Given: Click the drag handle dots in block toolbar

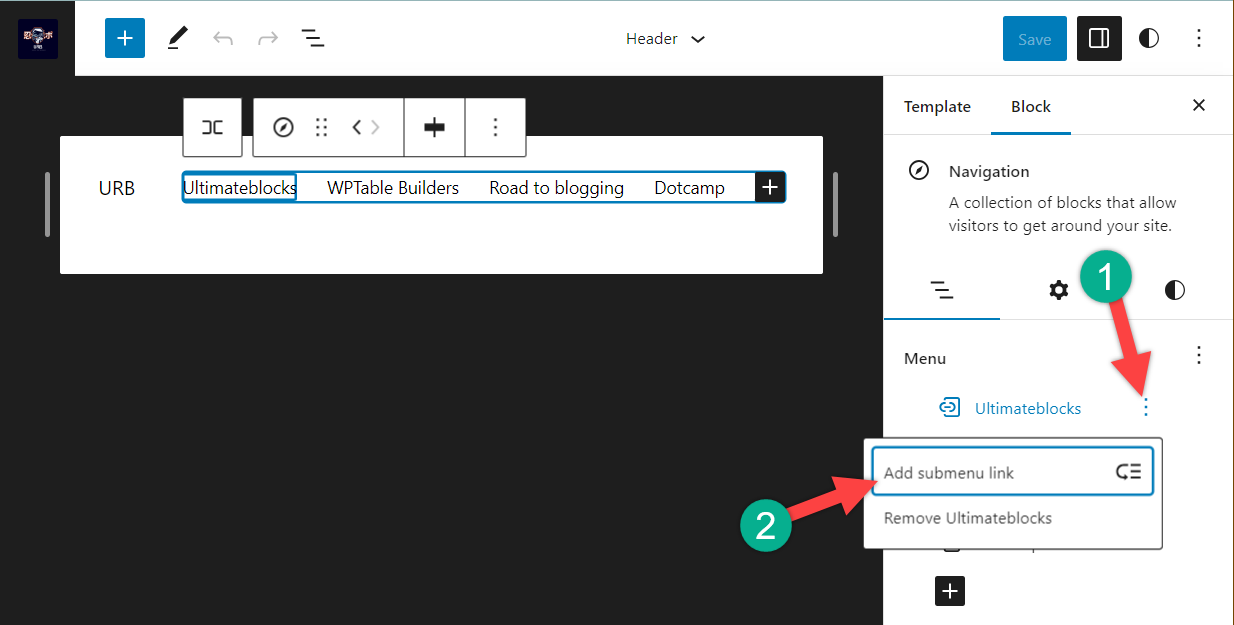Looking at the screenshot, I should (x=321, y=127).
